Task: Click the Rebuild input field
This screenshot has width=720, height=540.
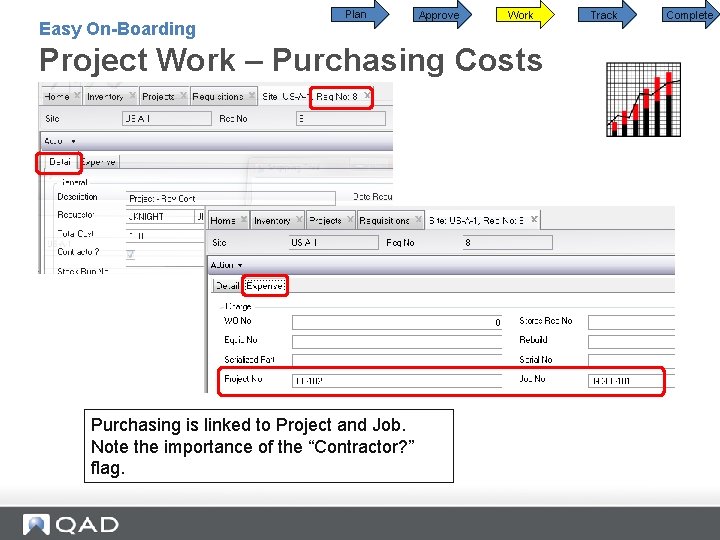Action: 631,342
